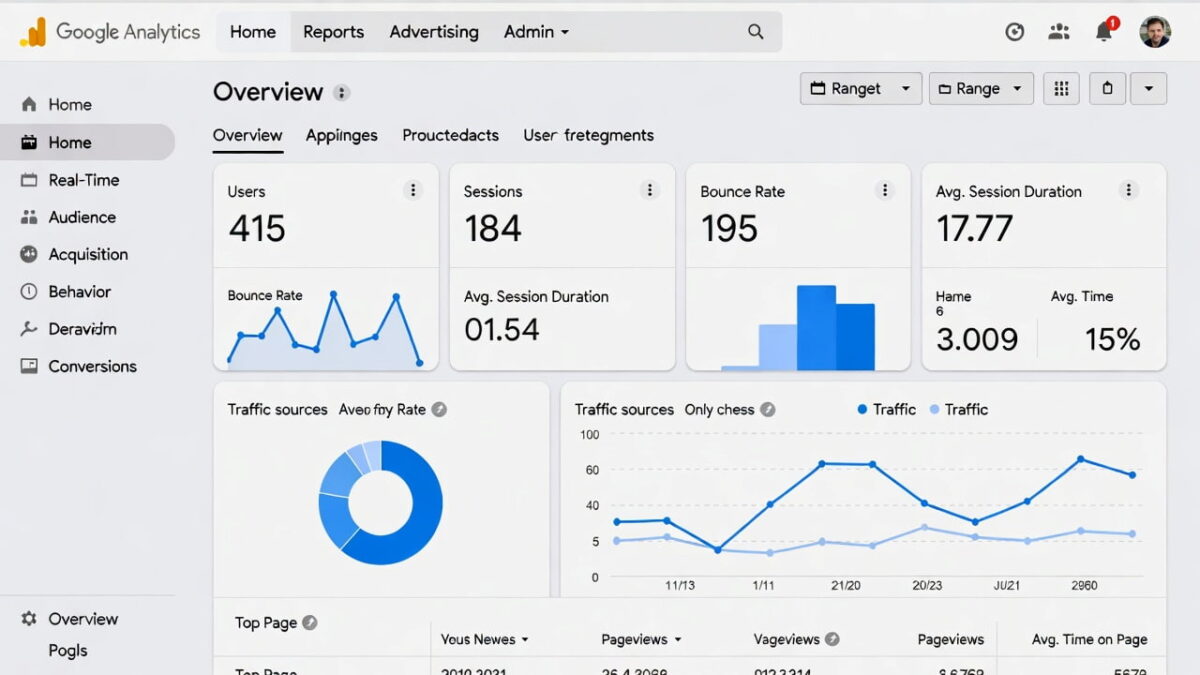Click the people/share icon in header
The width and height of the screenshot is (1200, 675).
(1059, 32)
